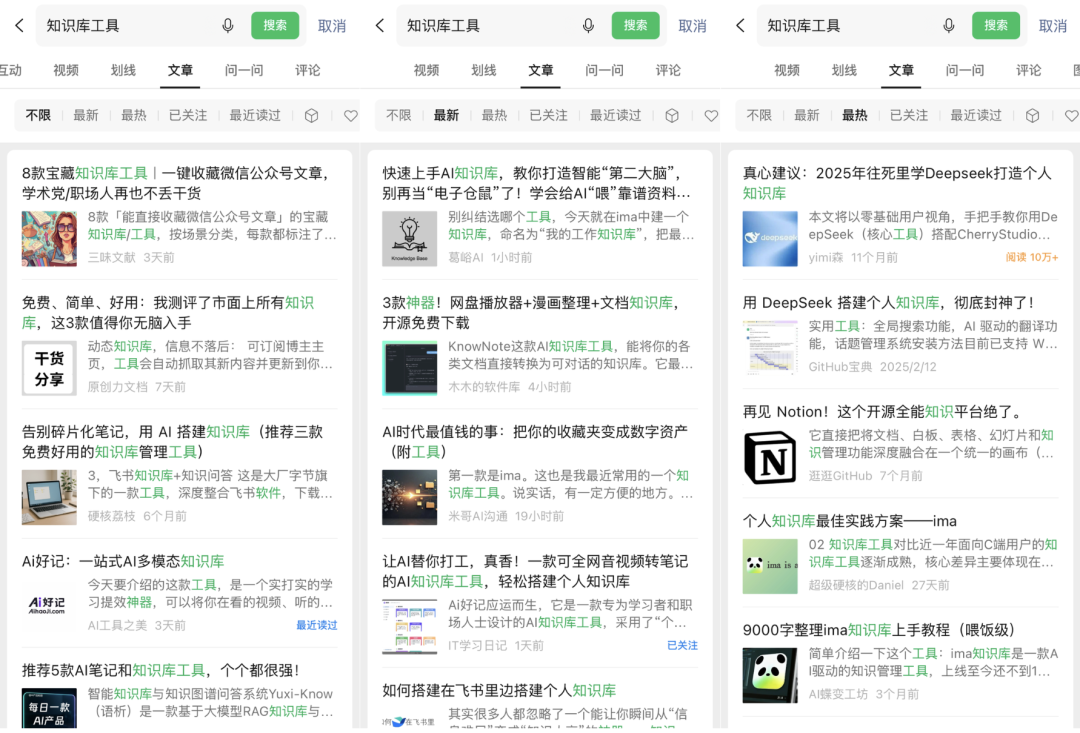This screenshot has width=1080, height=733.
Task: Select the 已关注 filter in the right panel
Action: (909, 116)
